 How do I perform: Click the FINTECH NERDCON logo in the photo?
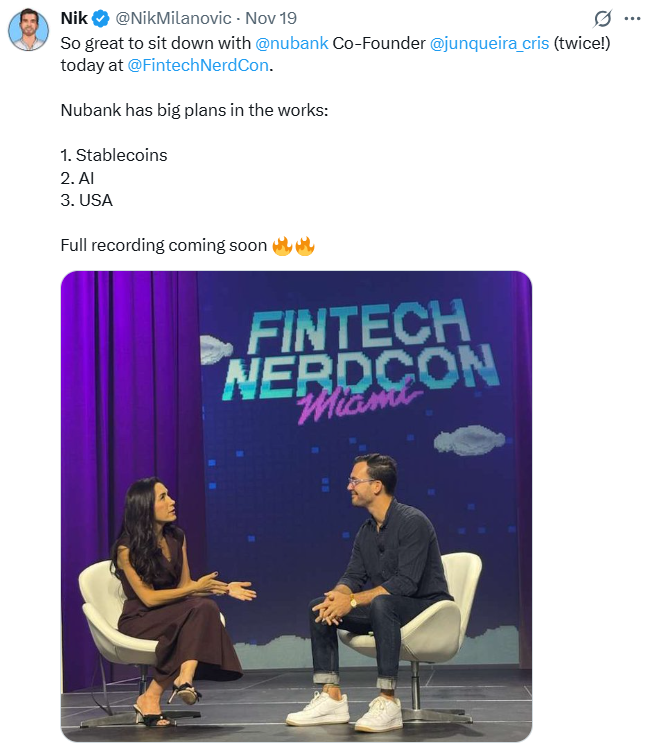[361, 351]
